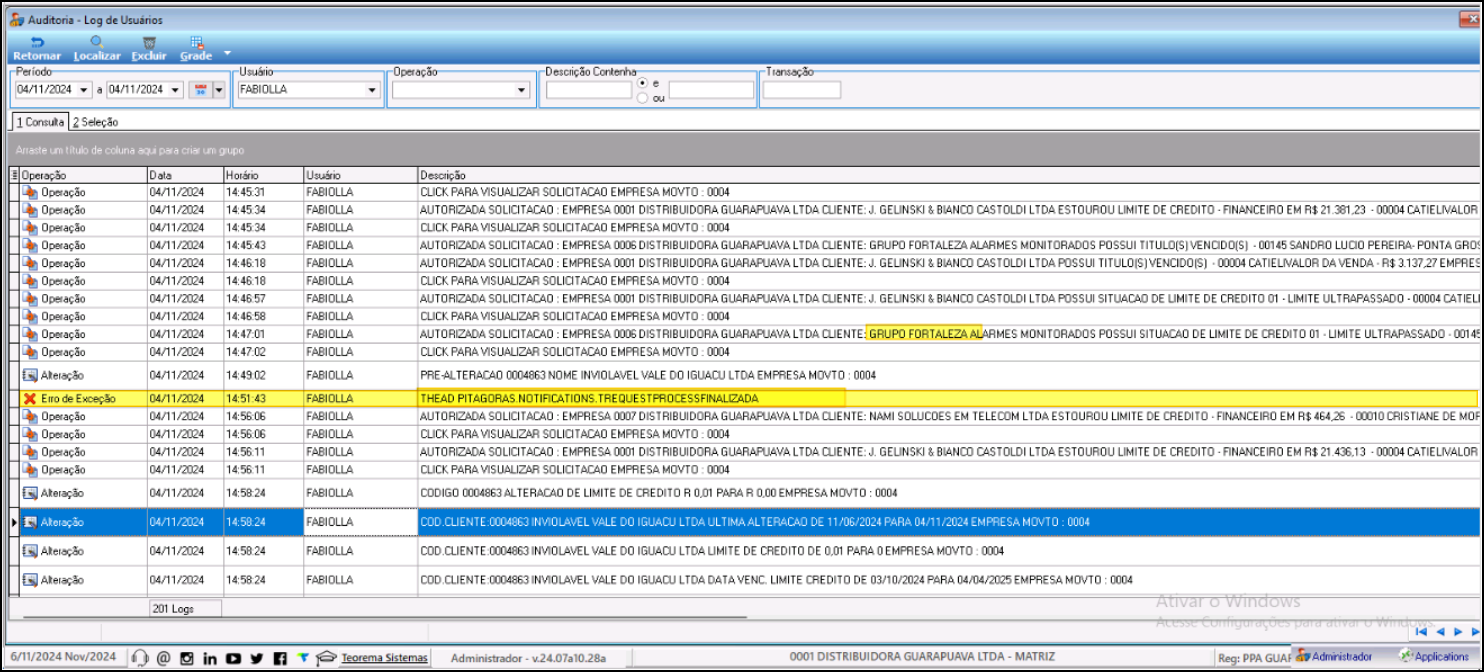Screen dimensions: 1484x672
Task: Open the Instagram icon in status bar
Action: coord(187,658)
